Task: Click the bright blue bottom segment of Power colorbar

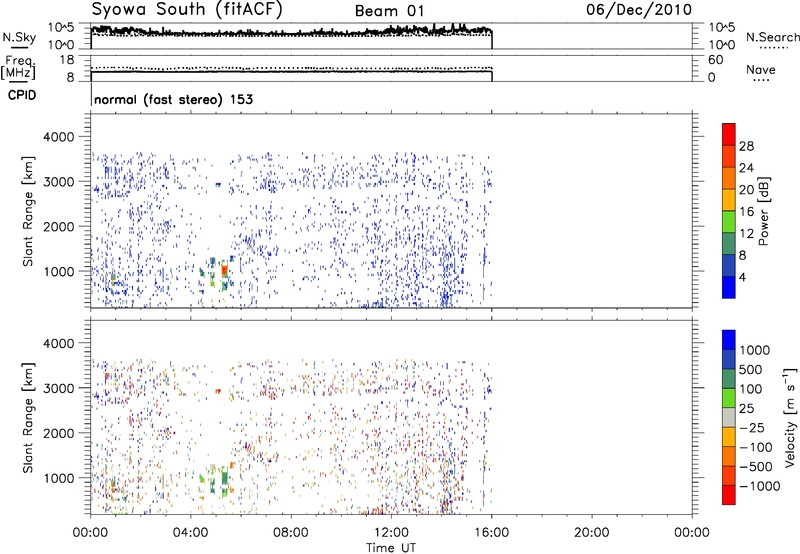Action: pyautogui.click(x=729, y=287)
